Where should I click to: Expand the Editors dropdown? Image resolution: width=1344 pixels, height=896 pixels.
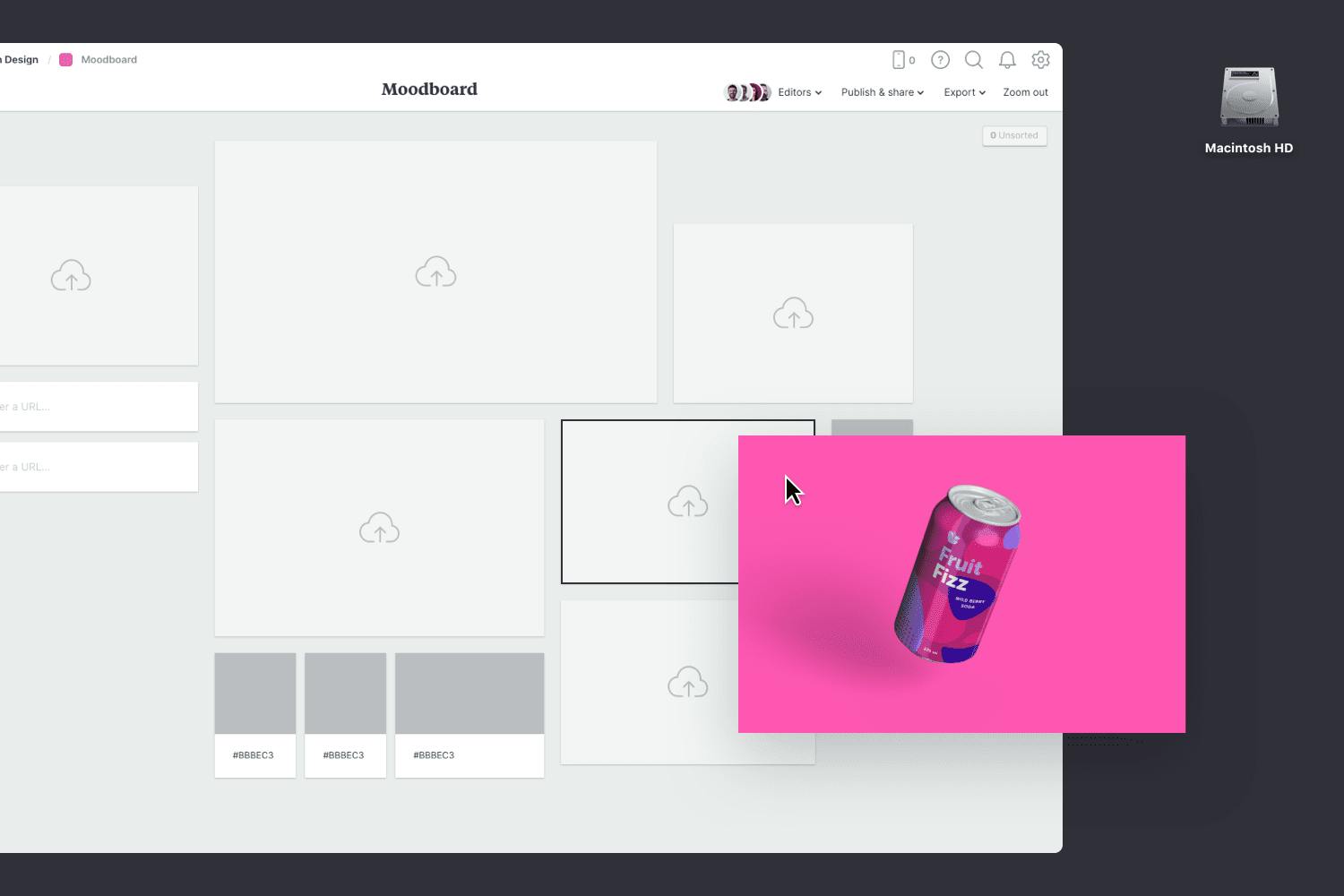pyautogui.click(x=798, y=92)
